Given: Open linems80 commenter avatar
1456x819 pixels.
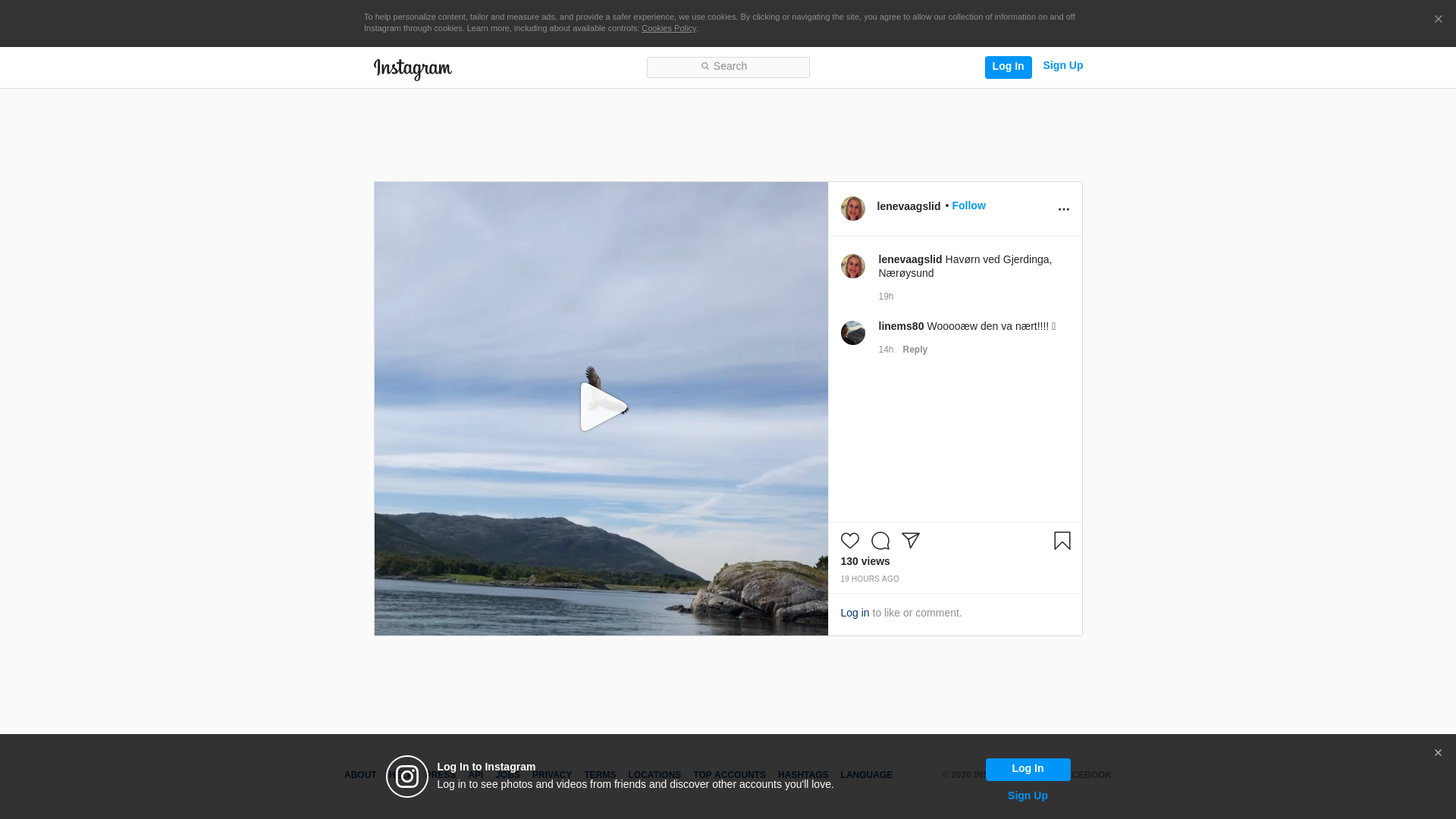Looking at the screenshot, I should (852, 333).
